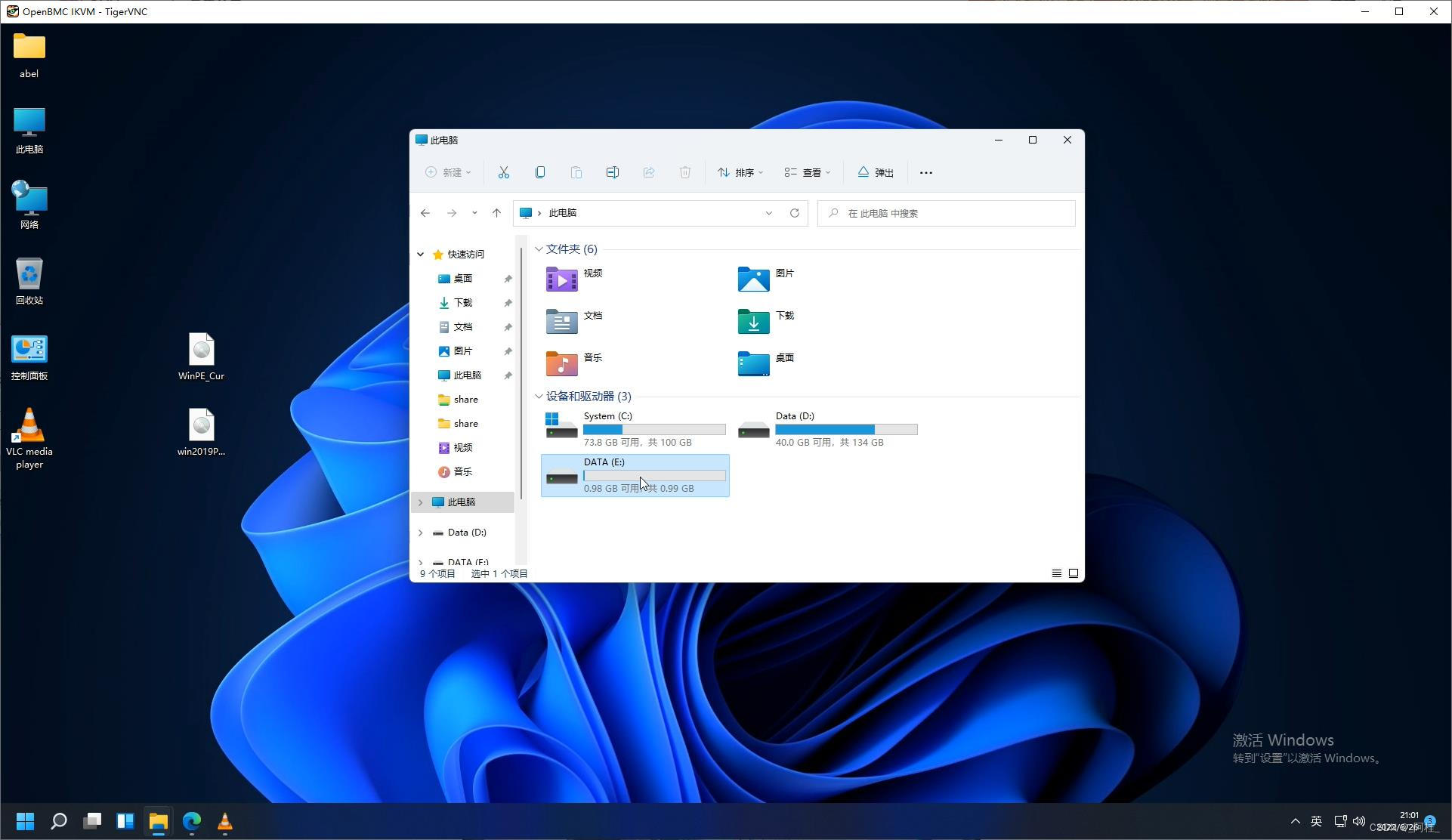The width and height of the screenshot is (1452, 840).
Task: Collapse the Folders (6) group
Action: [x=539, y=249]
